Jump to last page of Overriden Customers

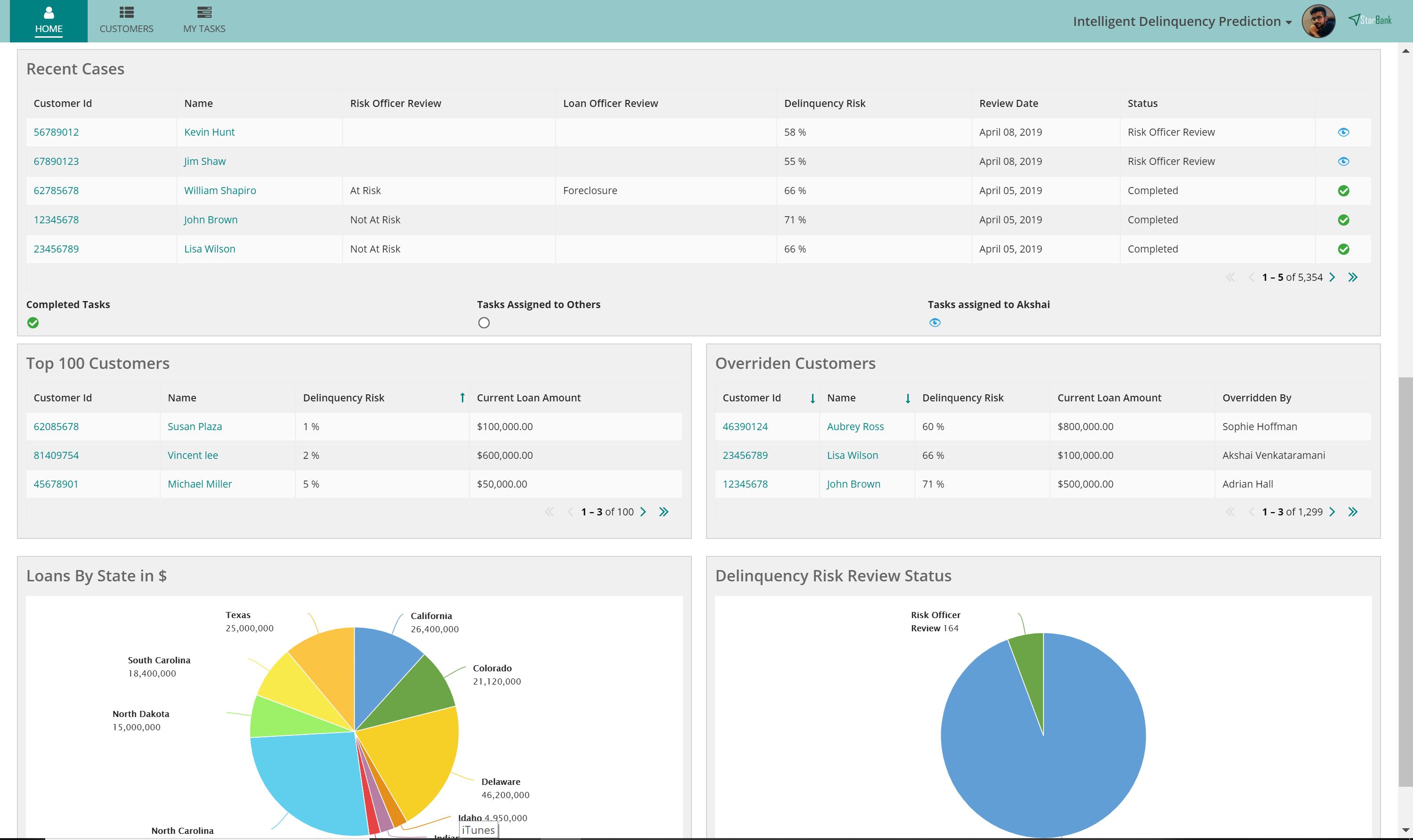1352,512
